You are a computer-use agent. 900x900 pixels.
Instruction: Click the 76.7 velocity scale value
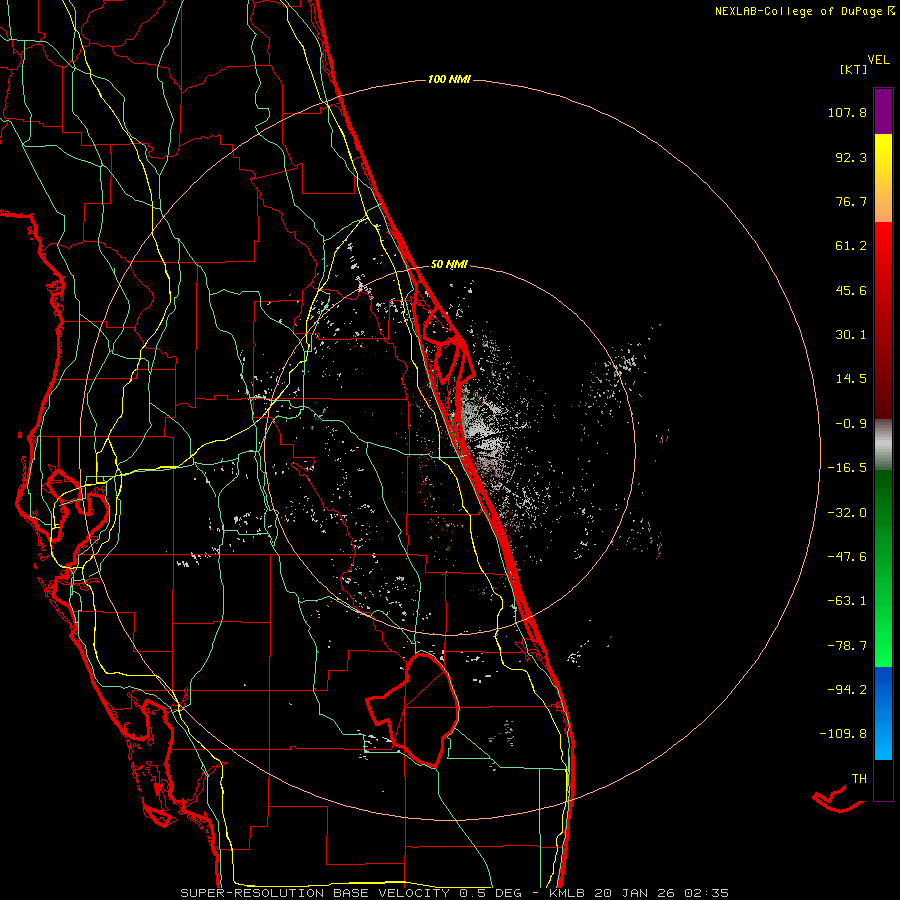(851, 201)
